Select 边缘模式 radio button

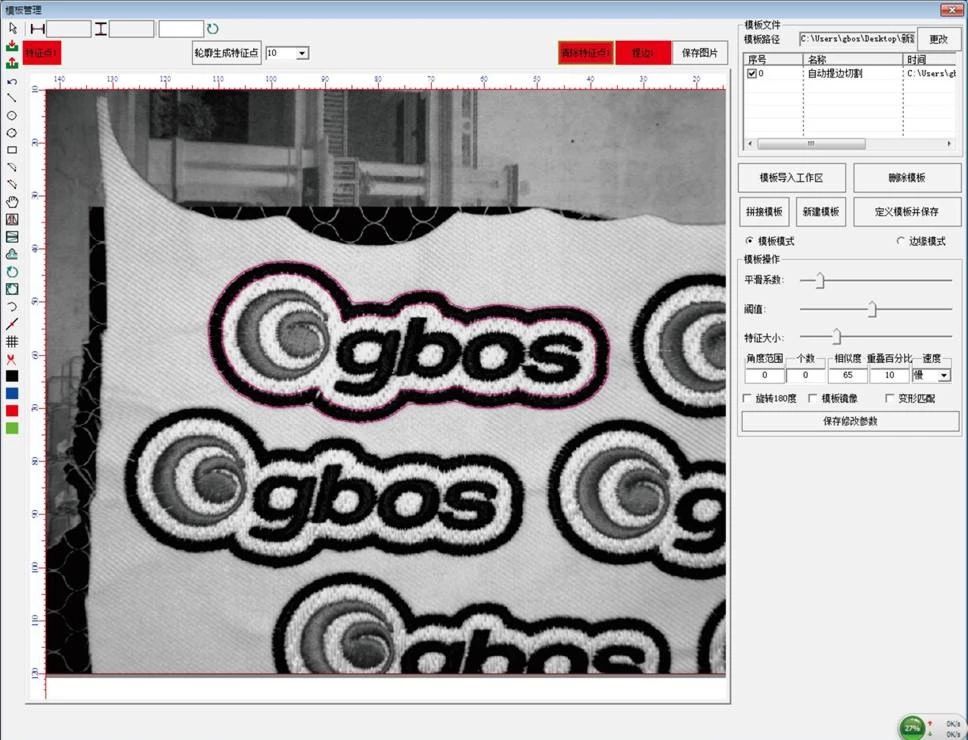(900, 241)
